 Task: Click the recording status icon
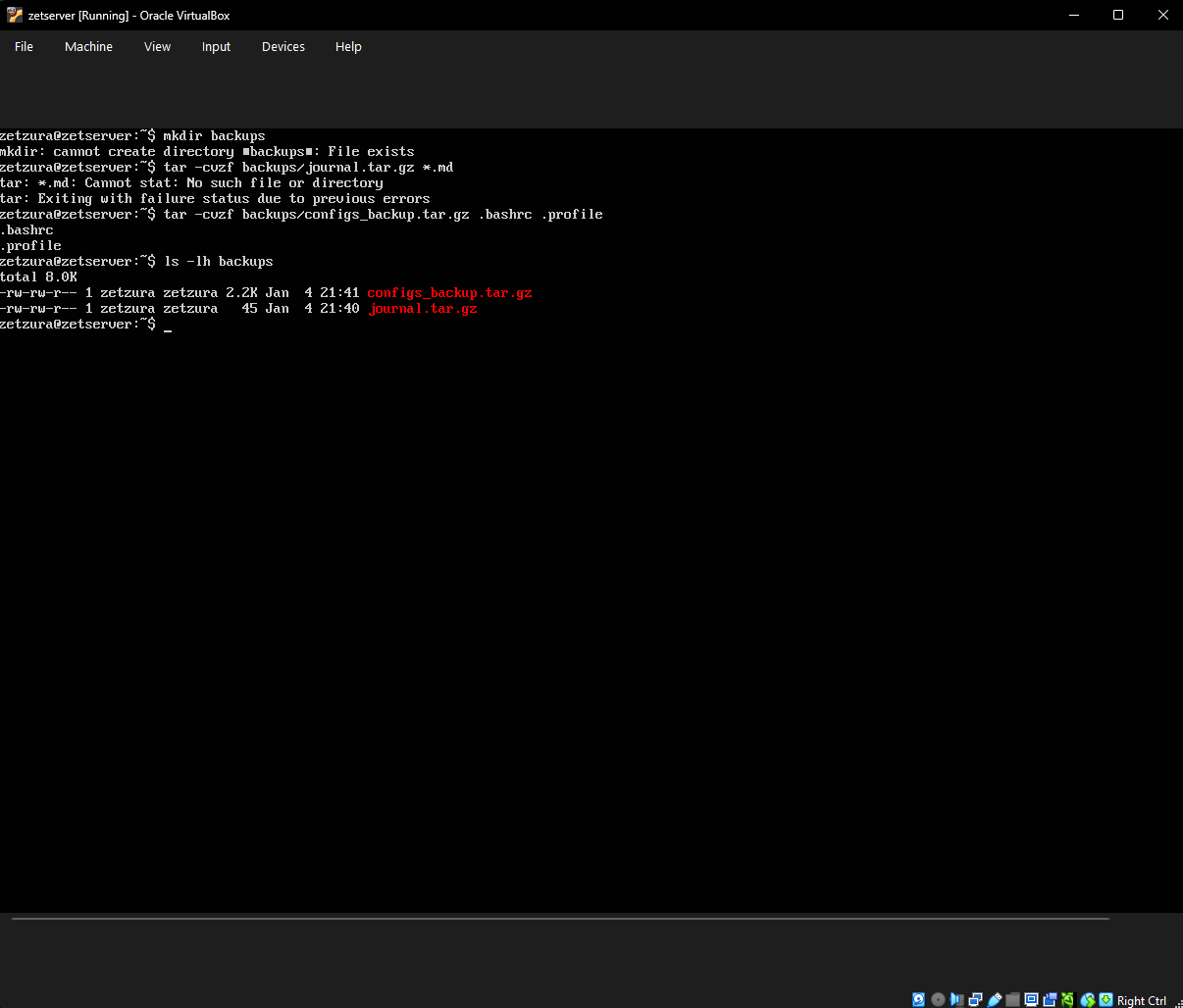tap(1051, 1000)
